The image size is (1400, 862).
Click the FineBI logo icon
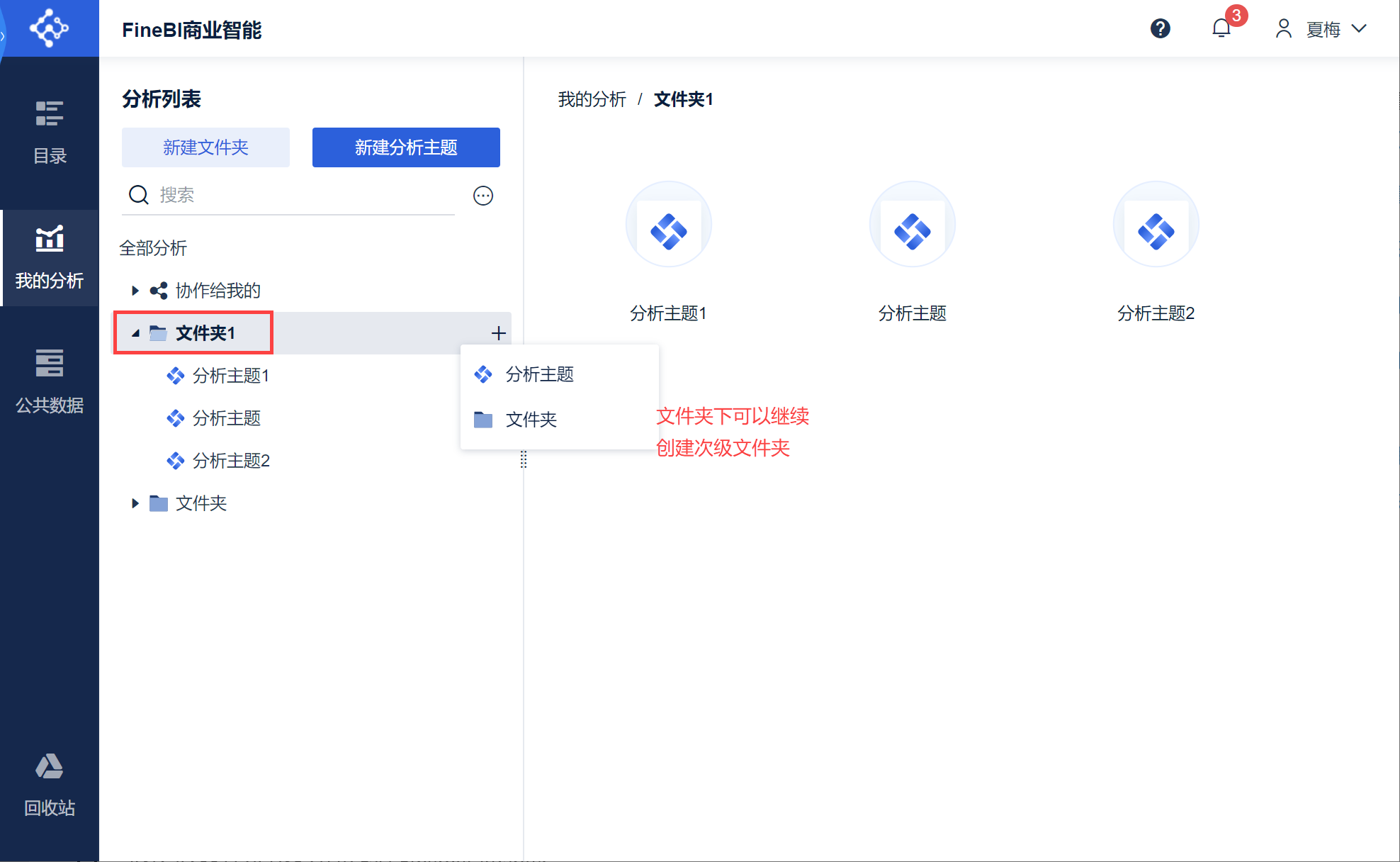pyautogui.click(x=49, y=28)
